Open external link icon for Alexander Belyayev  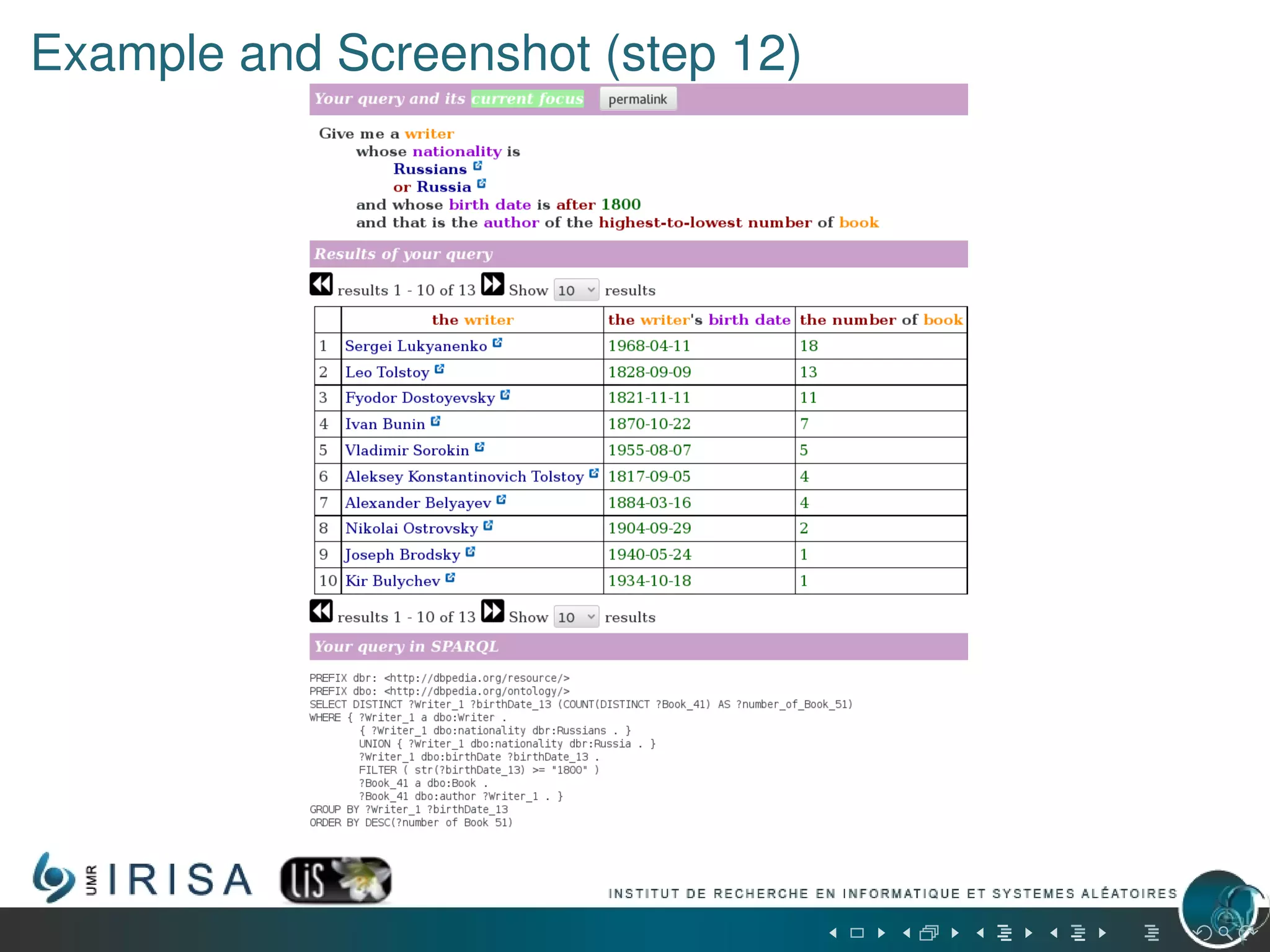point(502,500)
